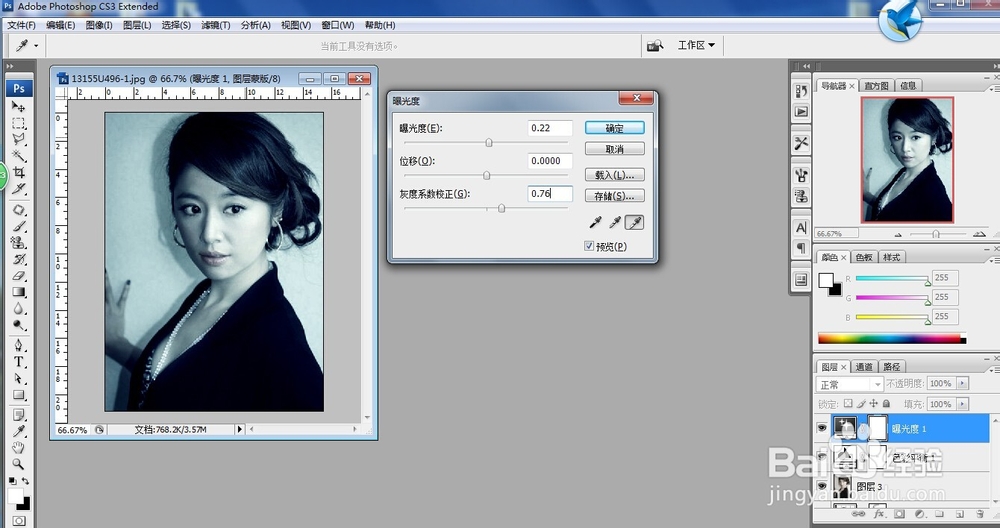This screenshot has height=528, width=1000.
Task: Open document status bar arrow menu
Action: [x=240, y=430]
